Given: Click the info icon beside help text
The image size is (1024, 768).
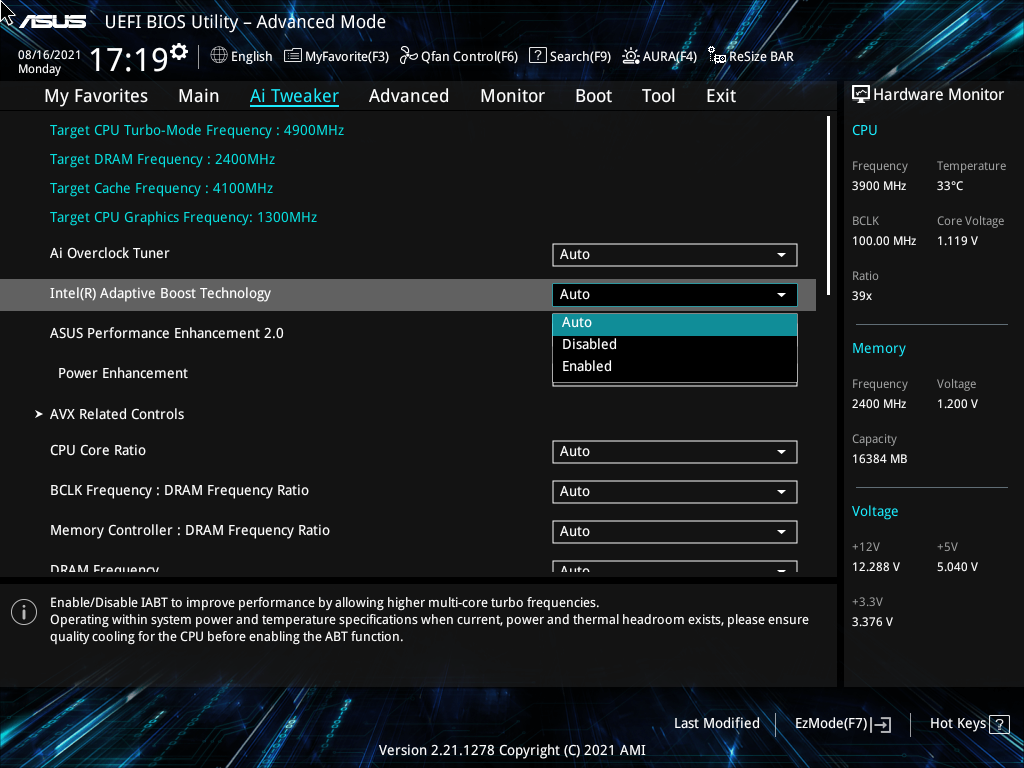Looking at the screenshot, I should tap(24, 612).
